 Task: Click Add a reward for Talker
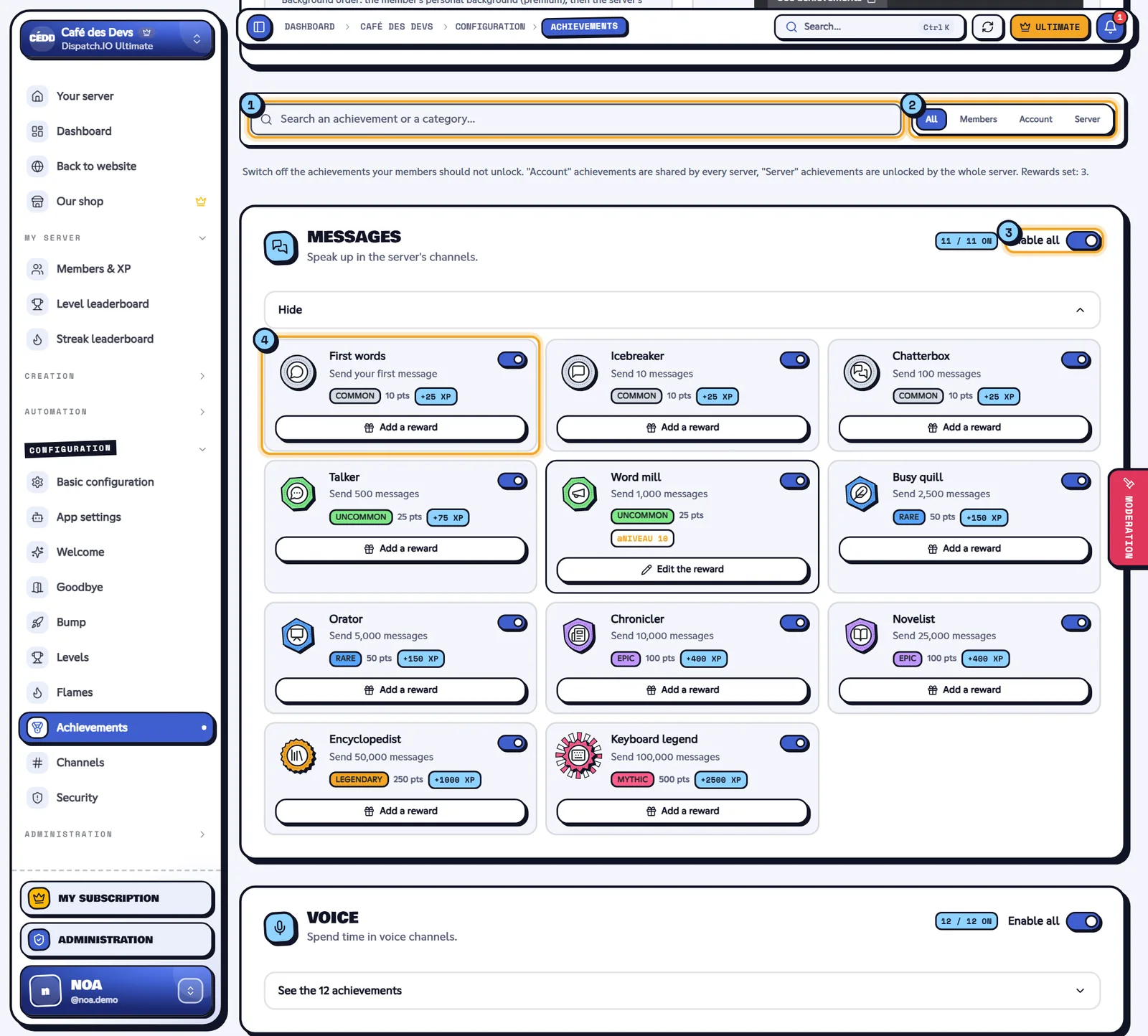click(x=401, y=549)
